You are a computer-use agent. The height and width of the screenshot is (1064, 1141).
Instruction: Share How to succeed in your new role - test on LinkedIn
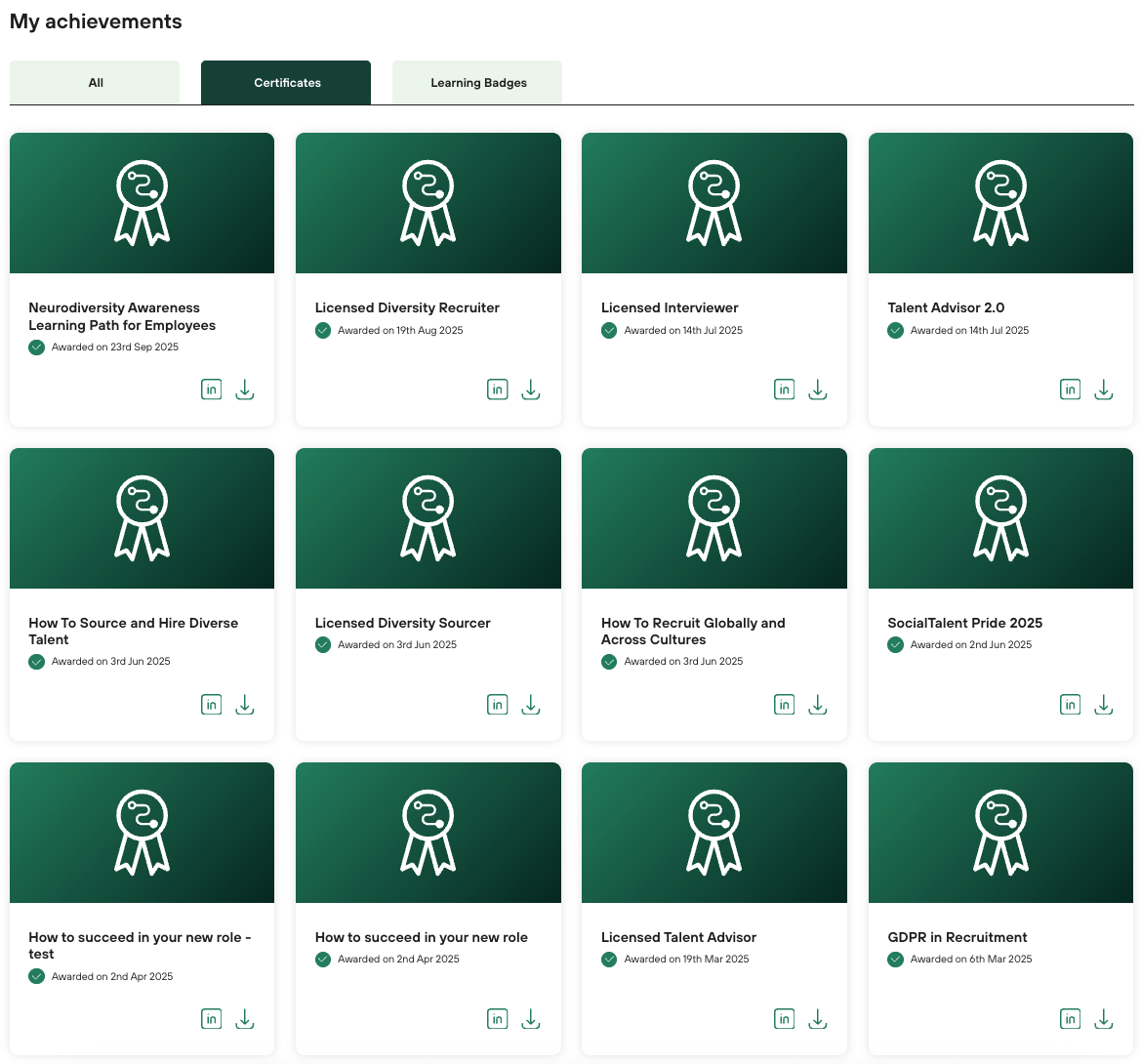(211, 1019)
